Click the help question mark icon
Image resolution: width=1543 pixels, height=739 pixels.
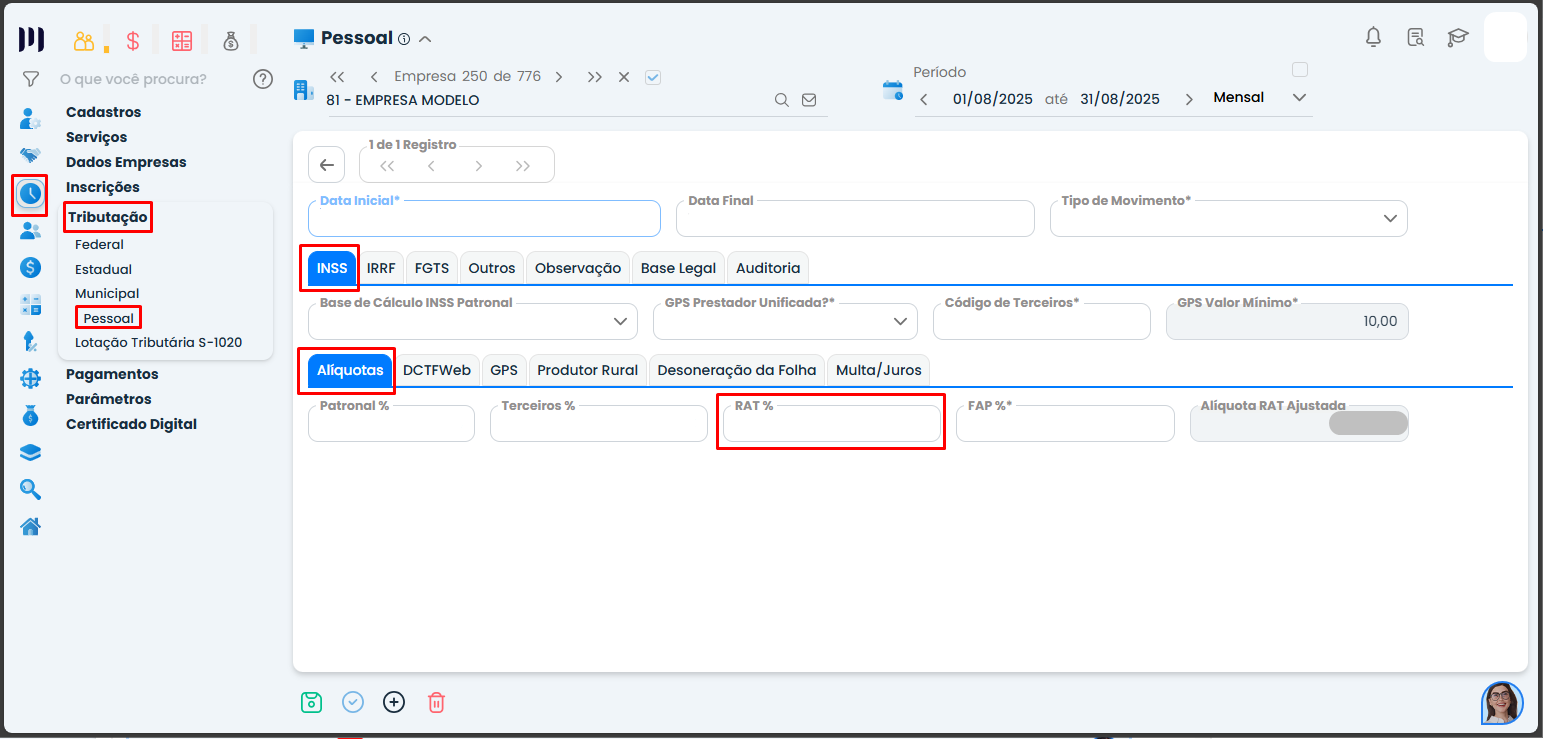263,79
